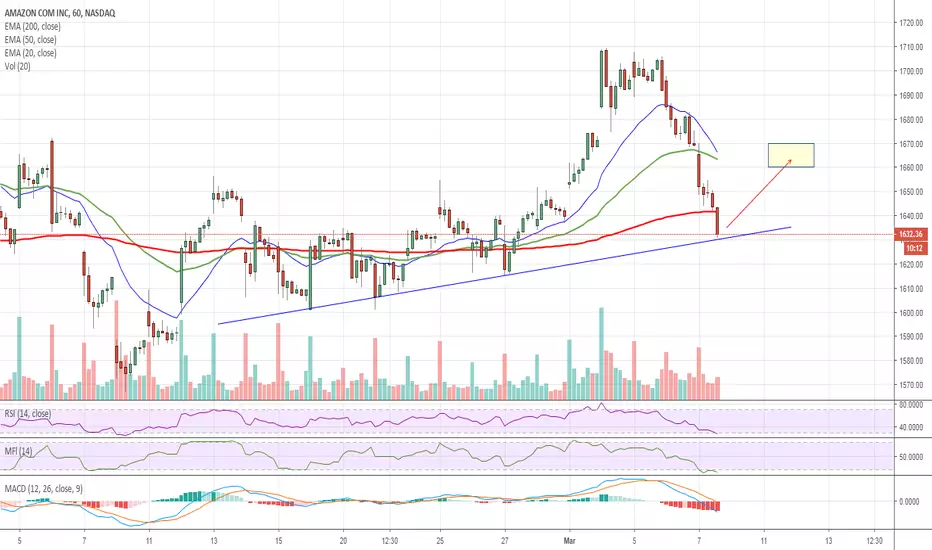Click the RSI 80.0000 scale value
This screenshot has height=550, width=932.
(x=911, y=404)
